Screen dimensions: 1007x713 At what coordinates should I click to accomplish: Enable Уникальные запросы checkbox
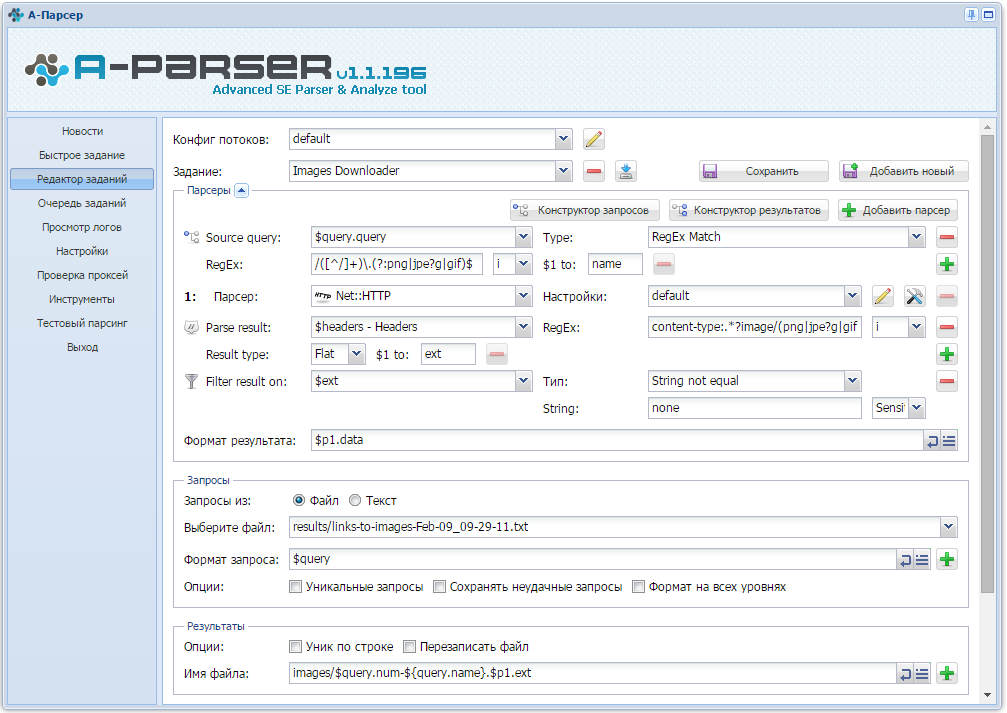coord(295,586)
